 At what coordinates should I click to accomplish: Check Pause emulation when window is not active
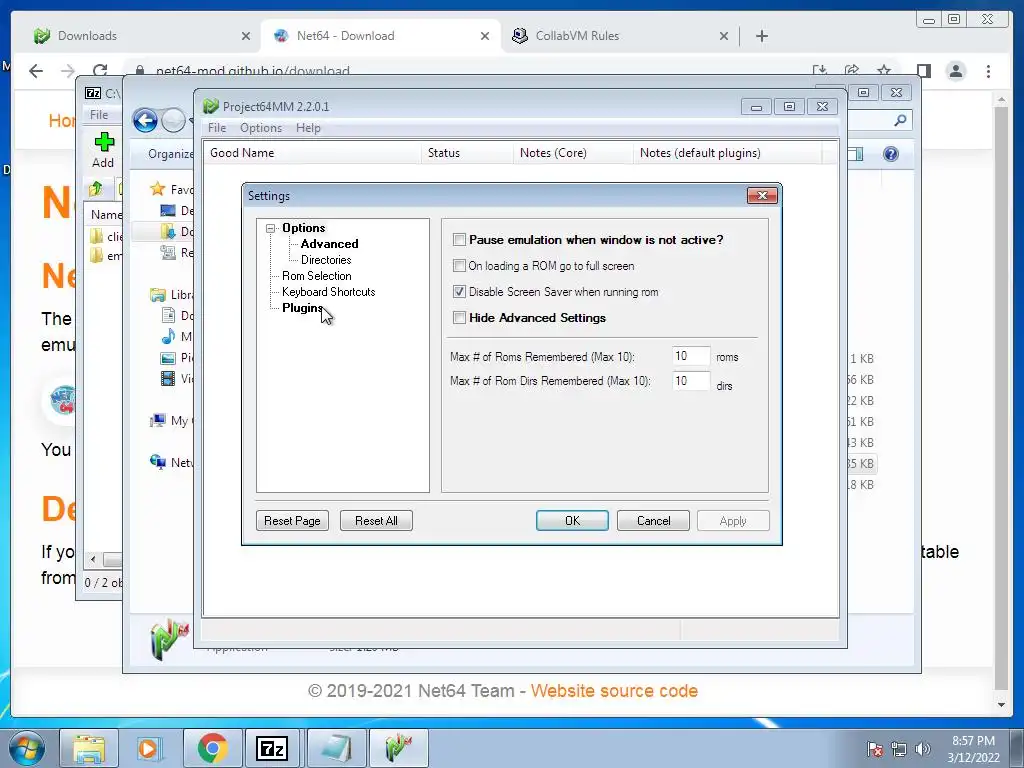point(459,240)
